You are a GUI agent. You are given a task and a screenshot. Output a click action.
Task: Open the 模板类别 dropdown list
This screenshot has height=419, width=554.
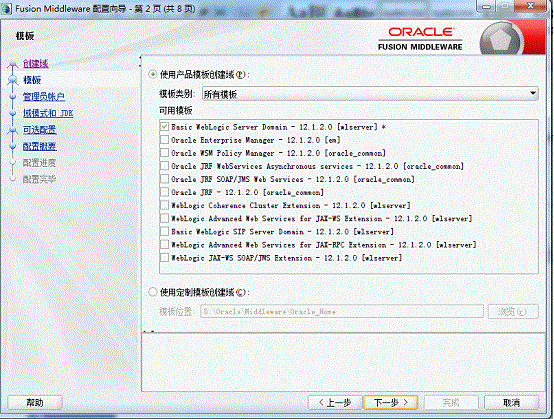[x=370, y=94]
